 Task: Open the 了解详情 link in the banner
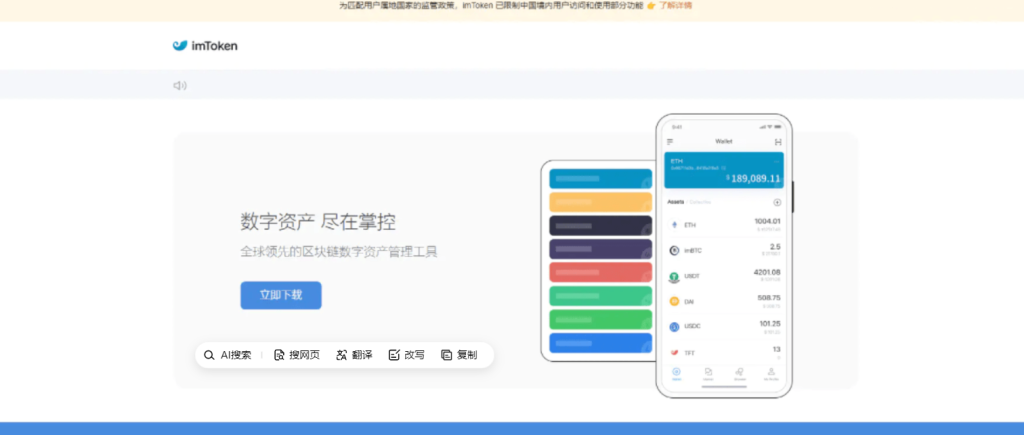pyautogui.click(x=675, y=5)
